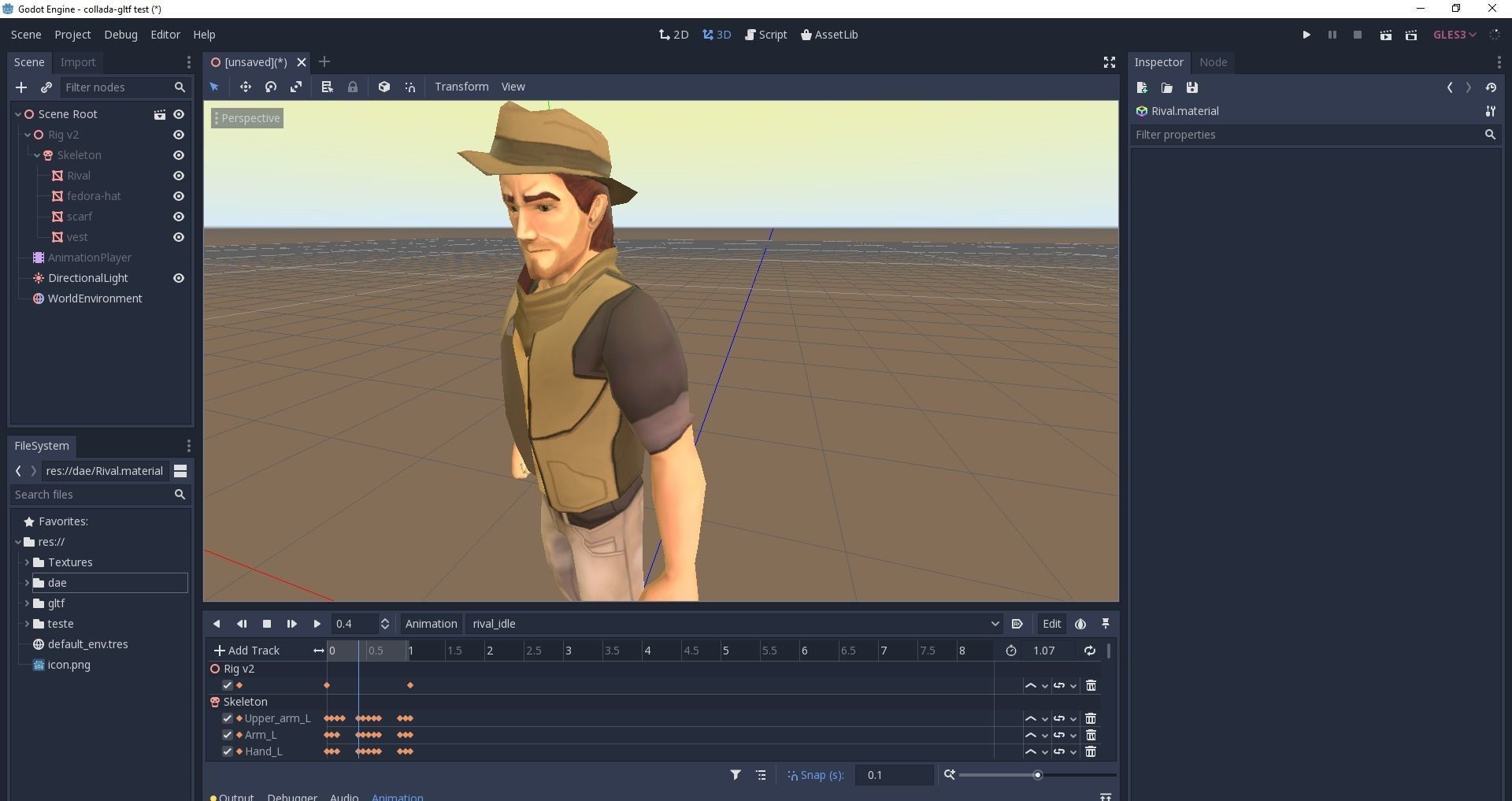Stop the animation playback
The image size is (1512, 801).
[267, 624]
